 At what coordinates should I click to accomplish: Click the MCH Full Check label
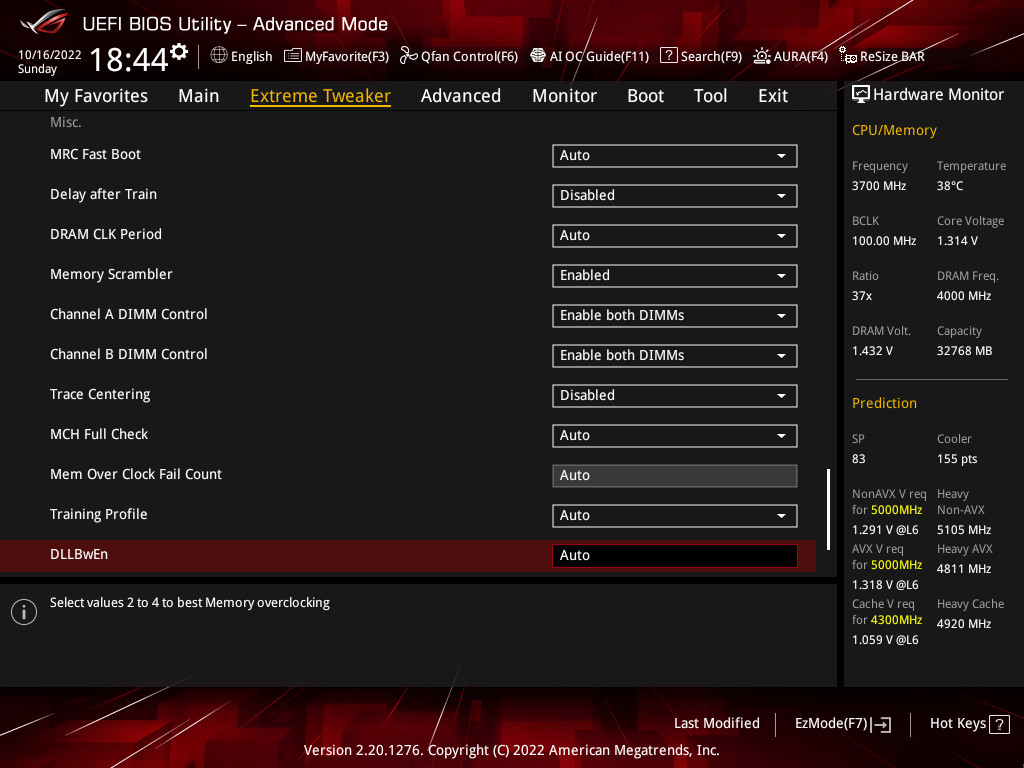point(99,434)
